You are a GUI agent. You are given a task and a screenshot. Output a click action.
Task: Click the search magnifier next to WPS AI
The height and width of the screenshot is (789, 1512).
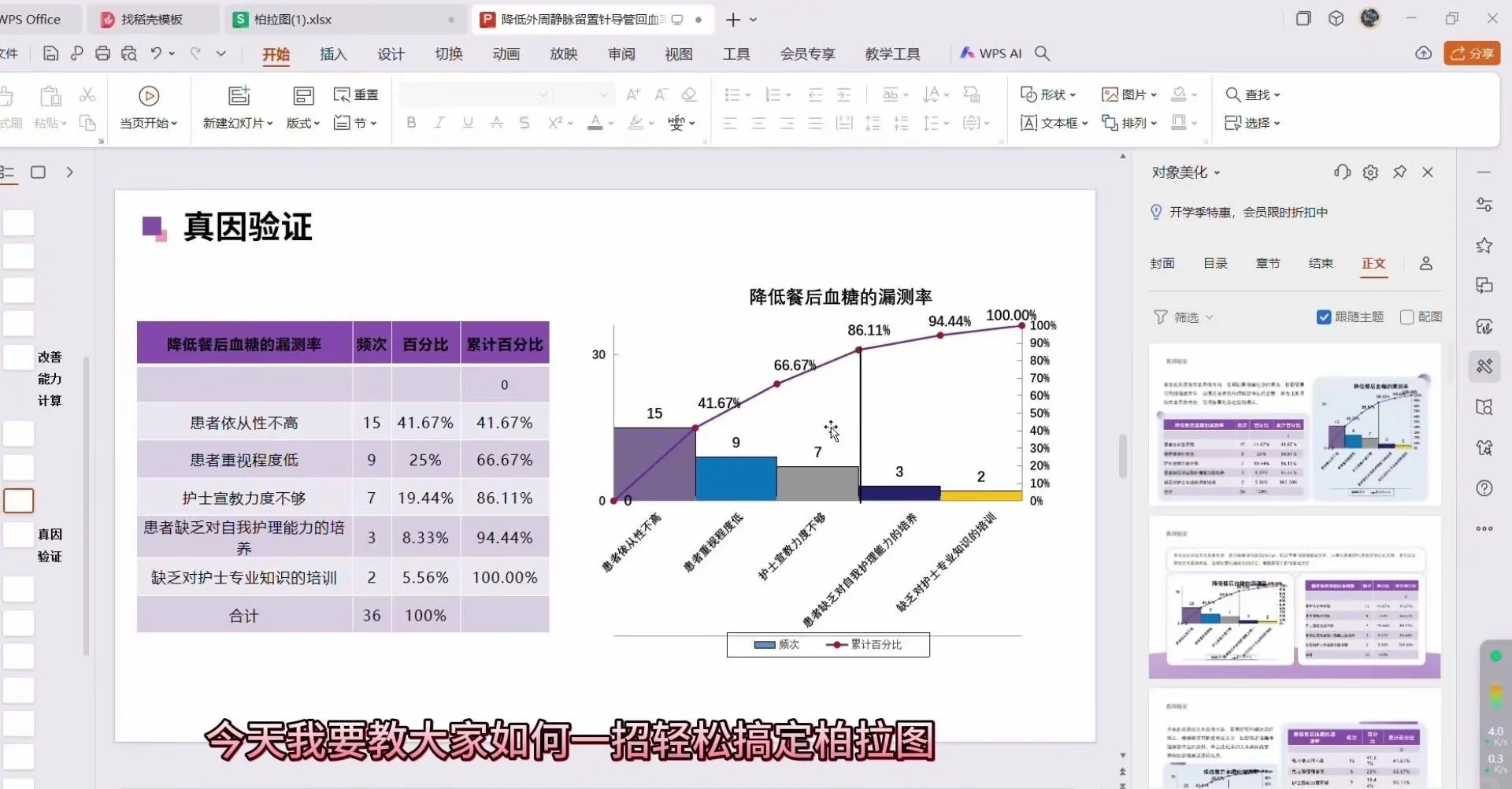point(1042,54)
